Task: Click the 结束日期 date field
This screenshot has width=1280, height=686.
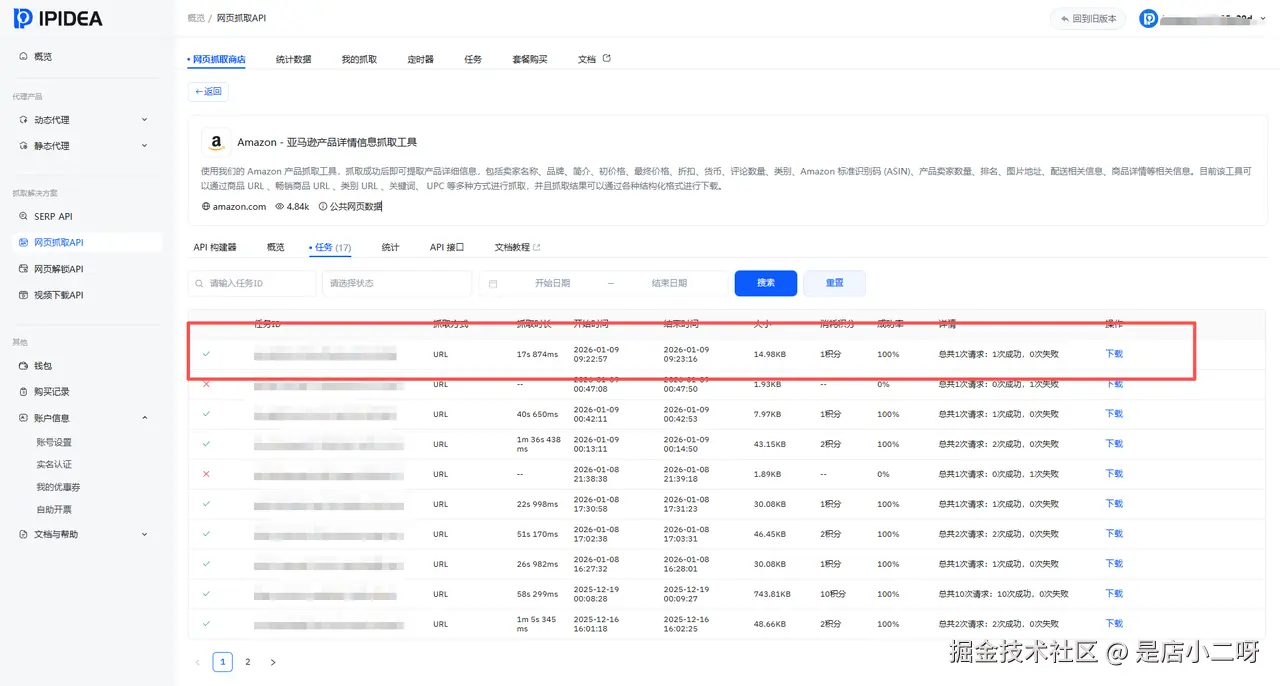Action: [669, 284]
